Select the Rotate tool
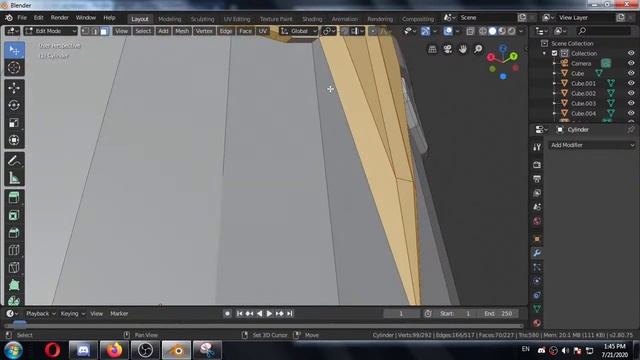 [14, 105]
